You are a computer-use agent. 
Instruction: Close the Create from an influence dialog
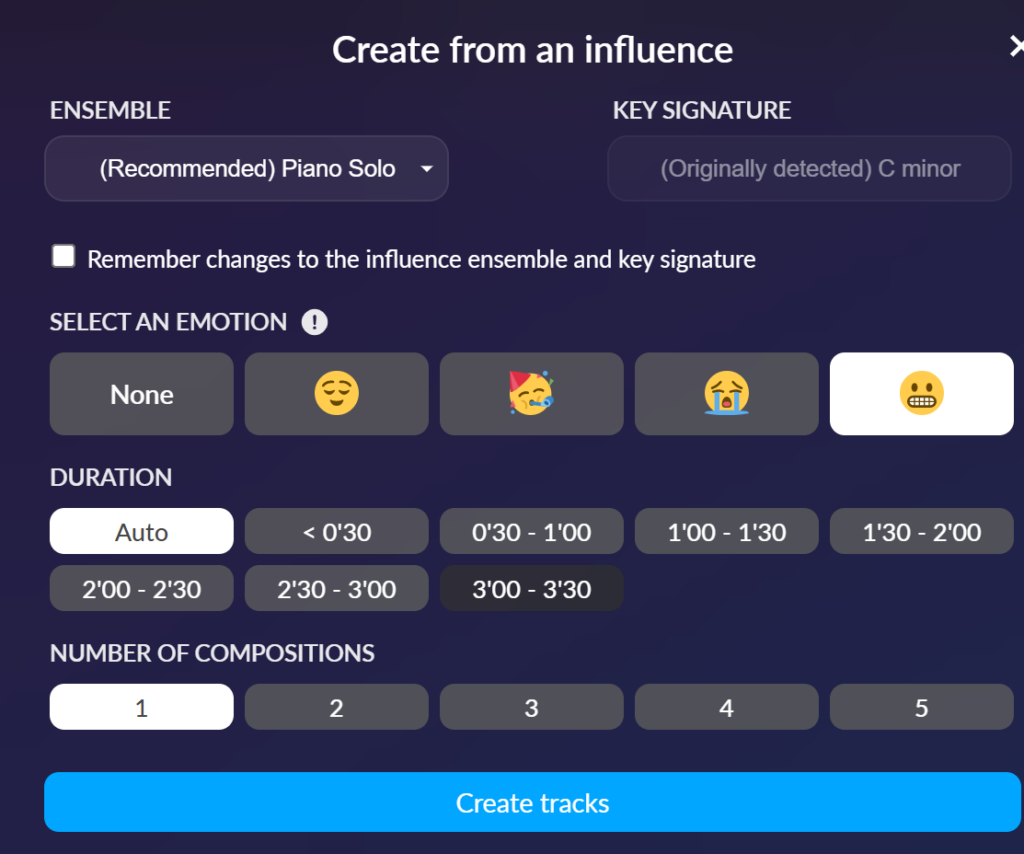pyautogui.click(x=1016, y=47)
